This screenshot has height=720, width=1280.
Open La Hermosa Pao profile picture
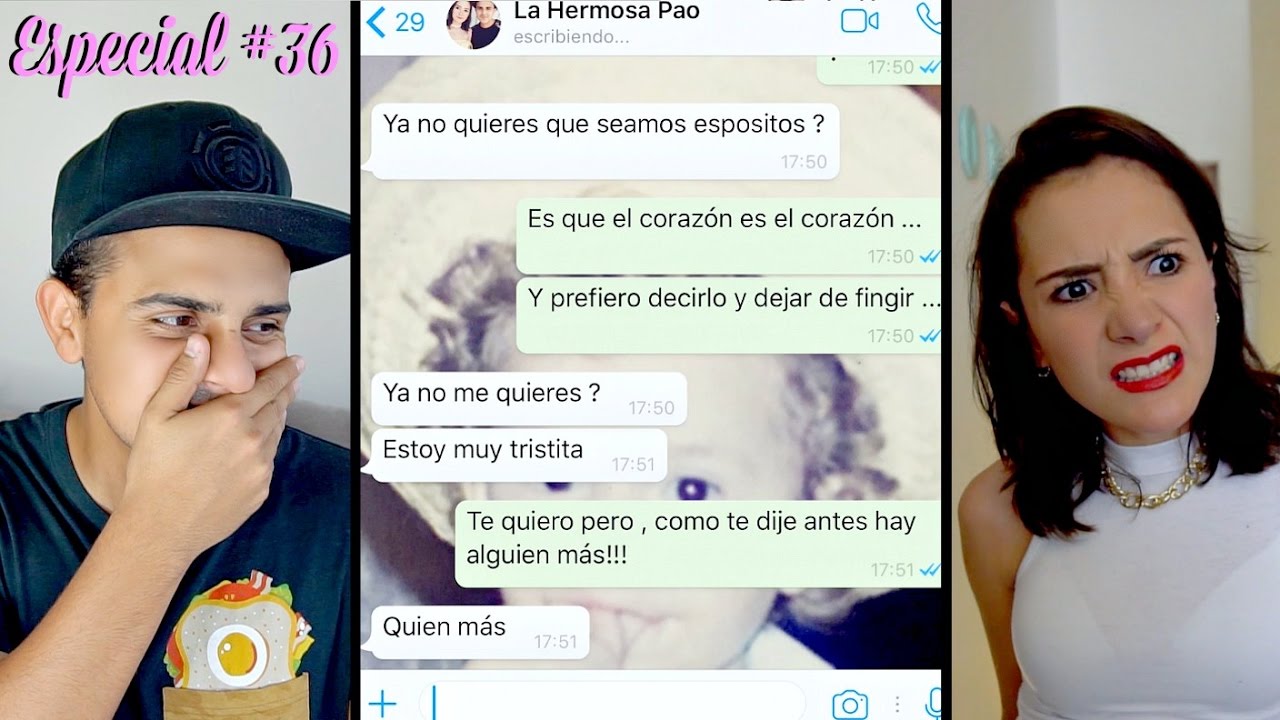tap(473, 24)
